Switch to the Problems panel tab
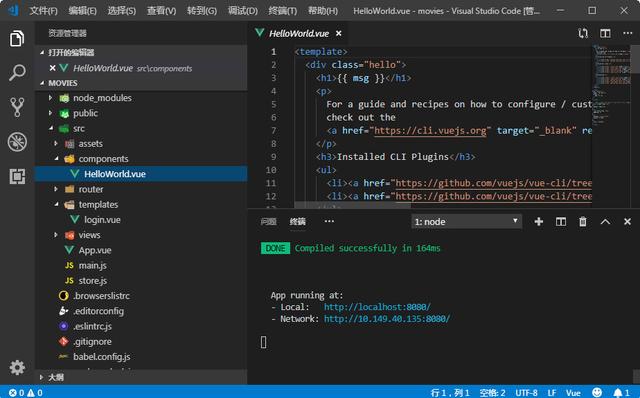640x398 pixels. (268, 222)
